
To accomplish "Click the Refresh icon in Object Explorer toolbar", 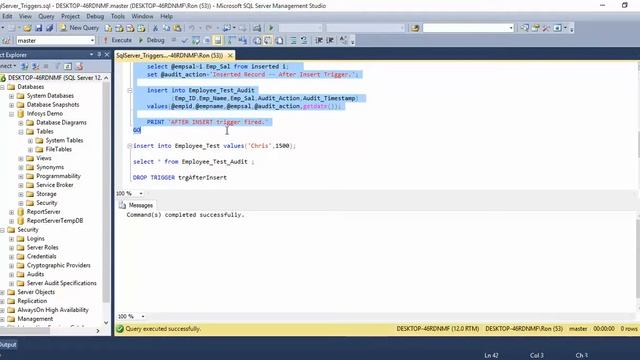I will point(68,66).
